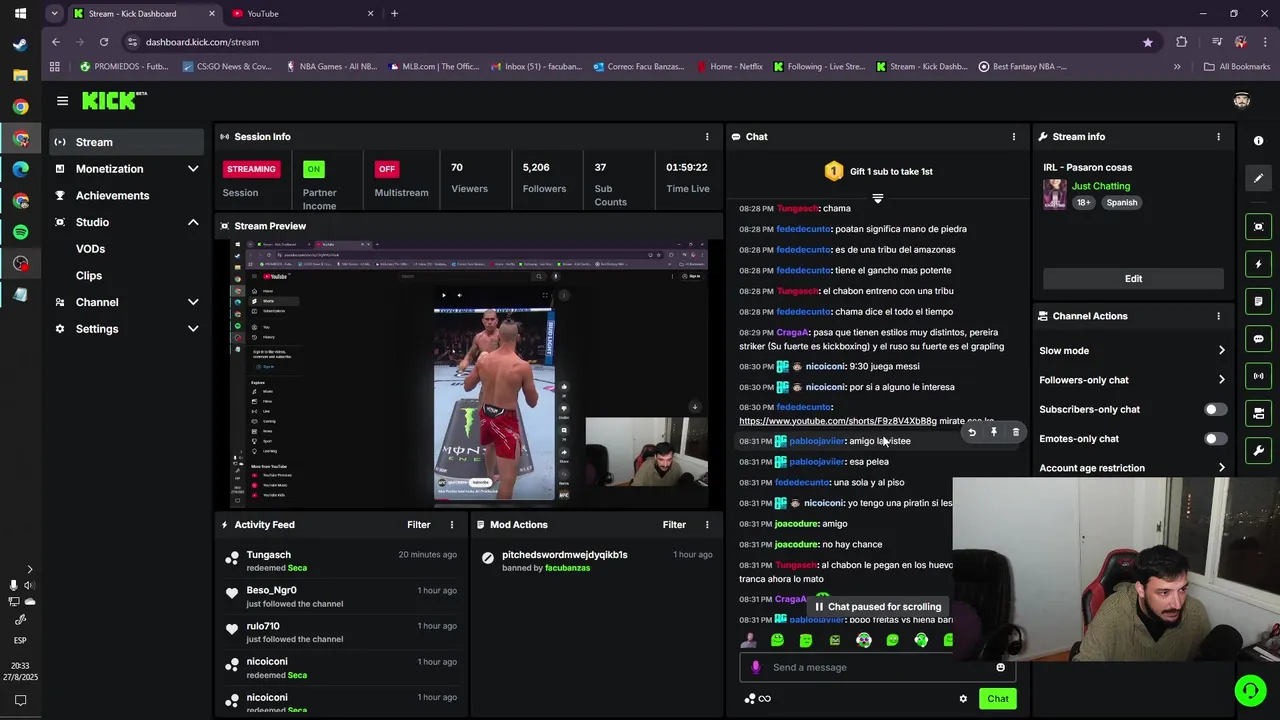Viewport: 1280px width, 720px height.
Task: Click the Kick logo
Action: coord(114,101)
